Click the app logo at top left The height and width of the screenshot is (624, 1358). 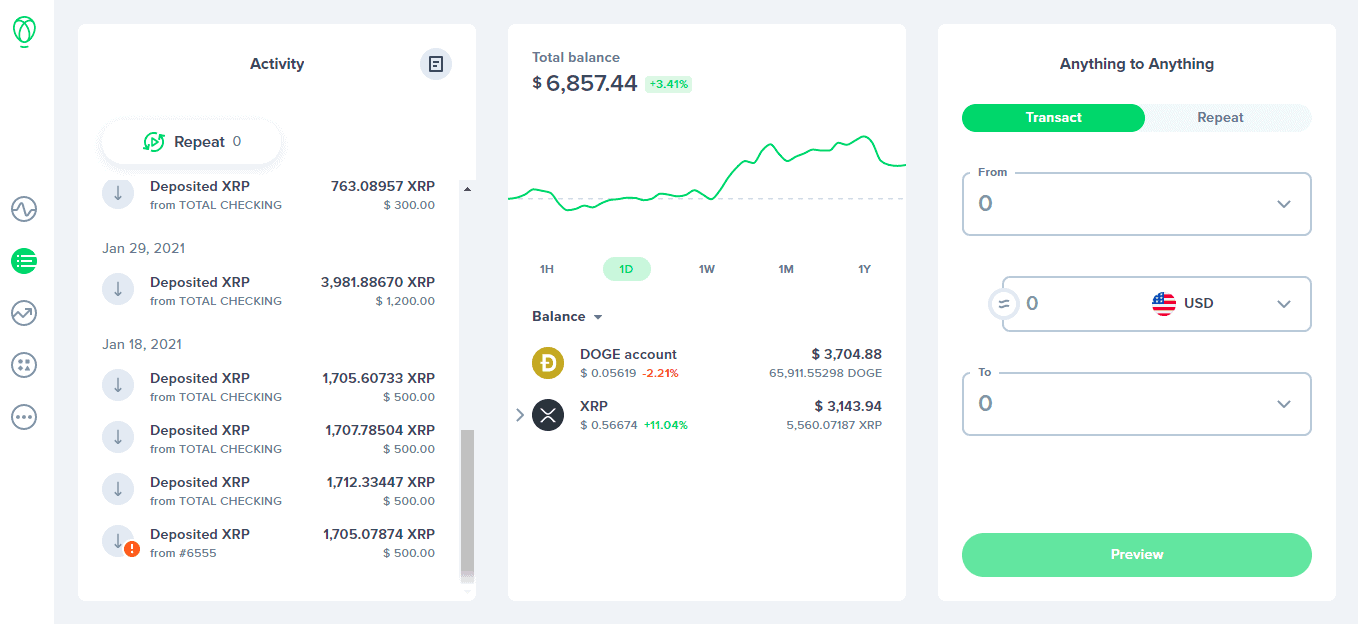(23, 31)
